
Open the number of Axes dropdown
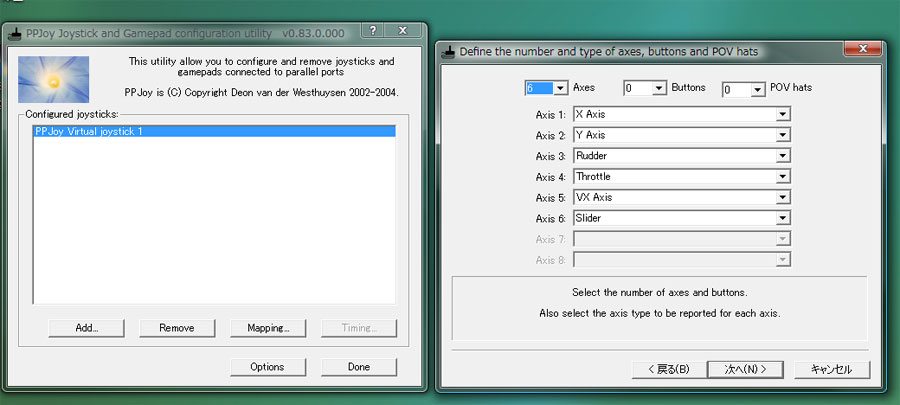click(x=560, y=88)
